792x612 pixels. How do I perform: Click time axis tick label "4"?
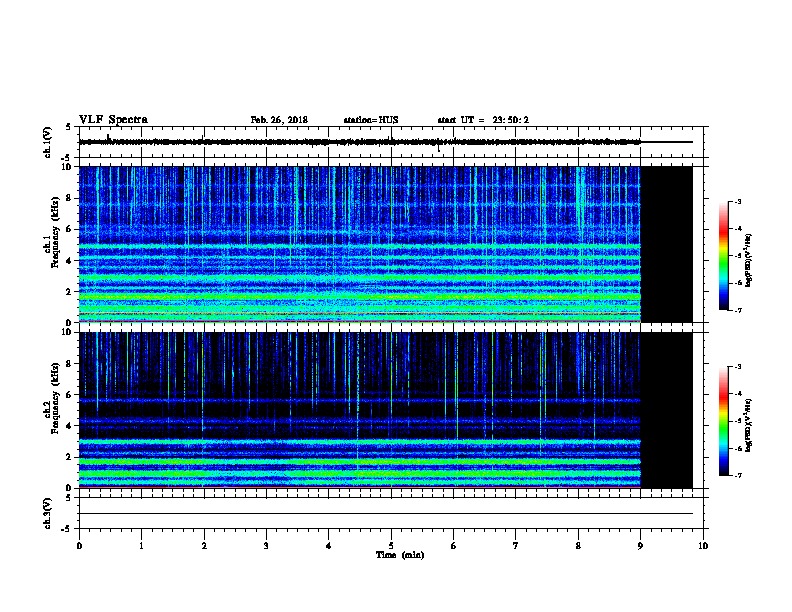(x=329, y=546)
